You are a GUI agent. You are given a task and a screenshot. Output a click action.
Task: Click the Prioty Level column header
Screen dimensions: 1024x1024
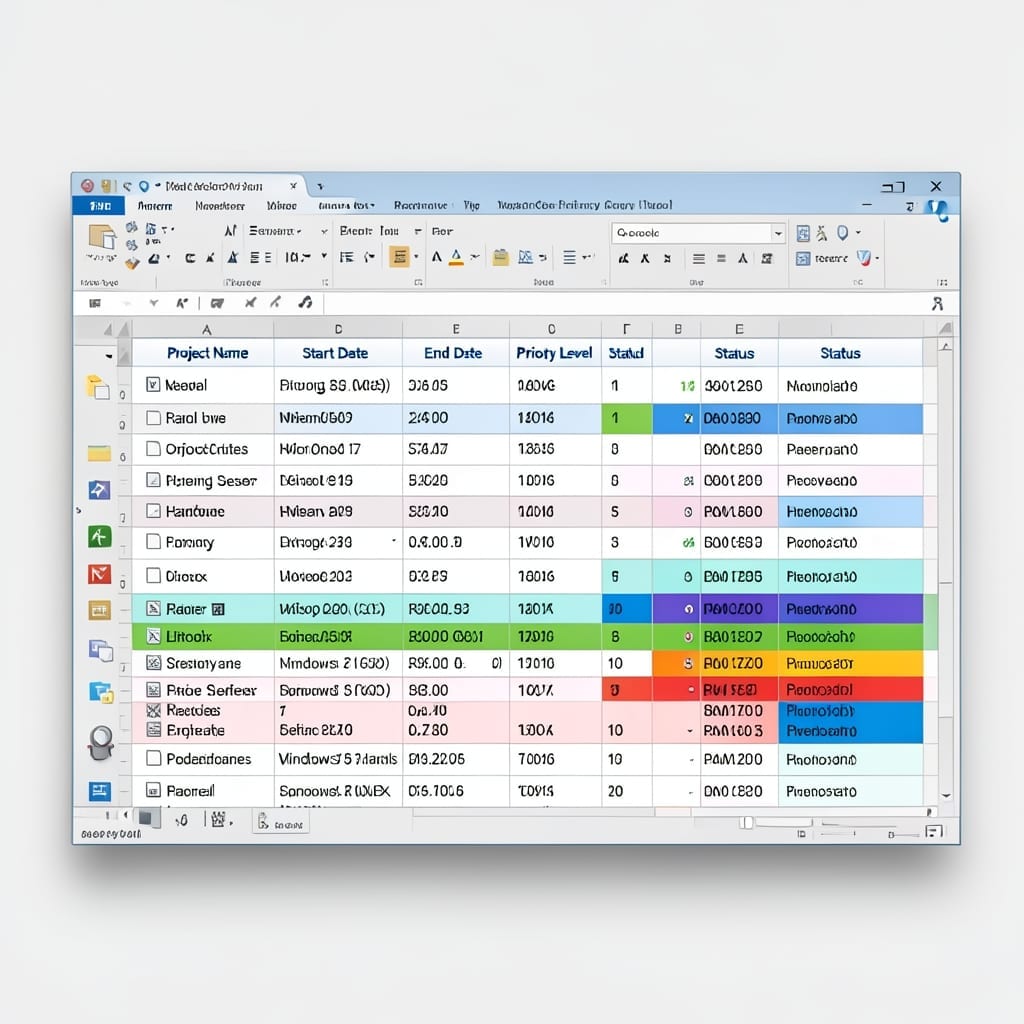[554, 353]
